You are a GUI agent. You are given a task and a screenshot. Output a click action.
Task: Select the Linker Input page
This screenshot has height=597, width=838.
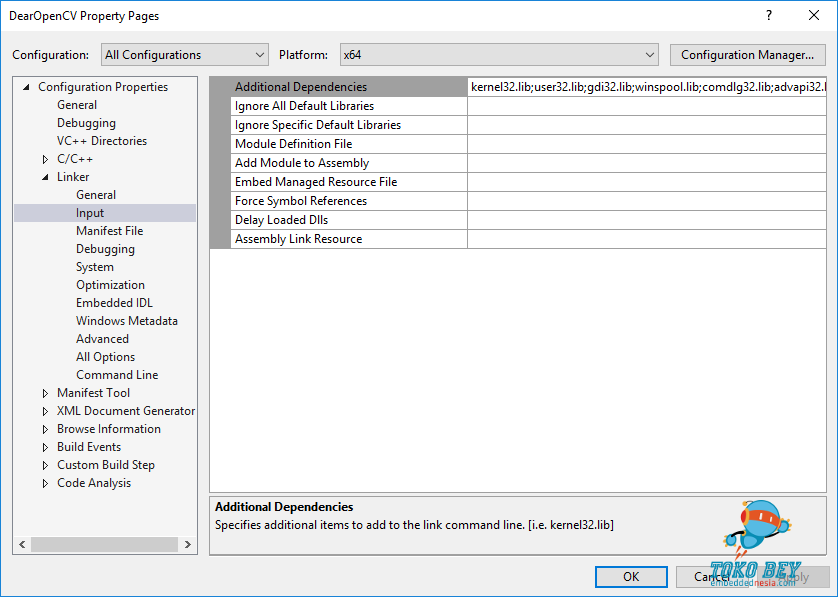90,213
